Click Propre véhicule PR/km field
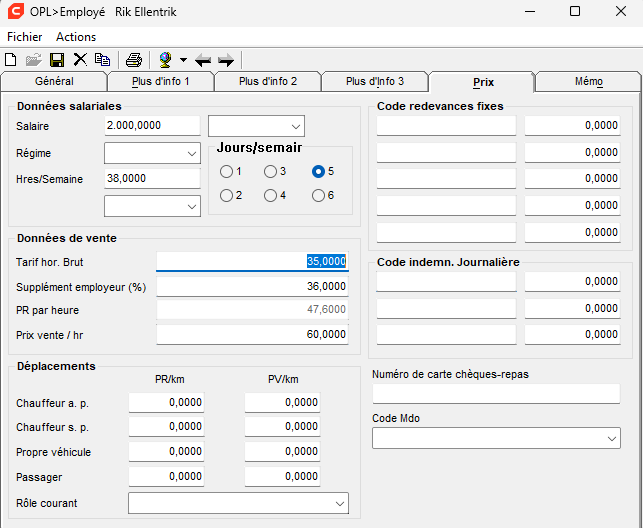This screenshot has height=528, width=643. 166,452
